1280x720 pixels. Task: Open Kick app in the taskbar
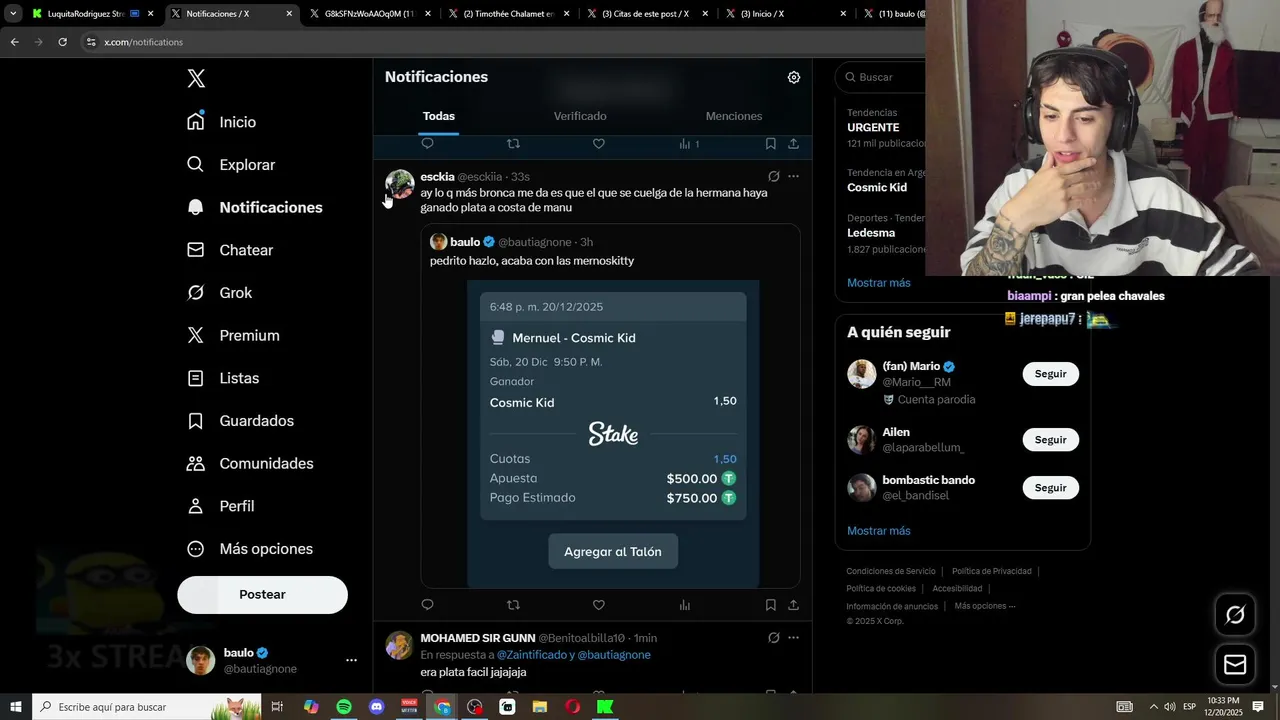pos(605,707)
